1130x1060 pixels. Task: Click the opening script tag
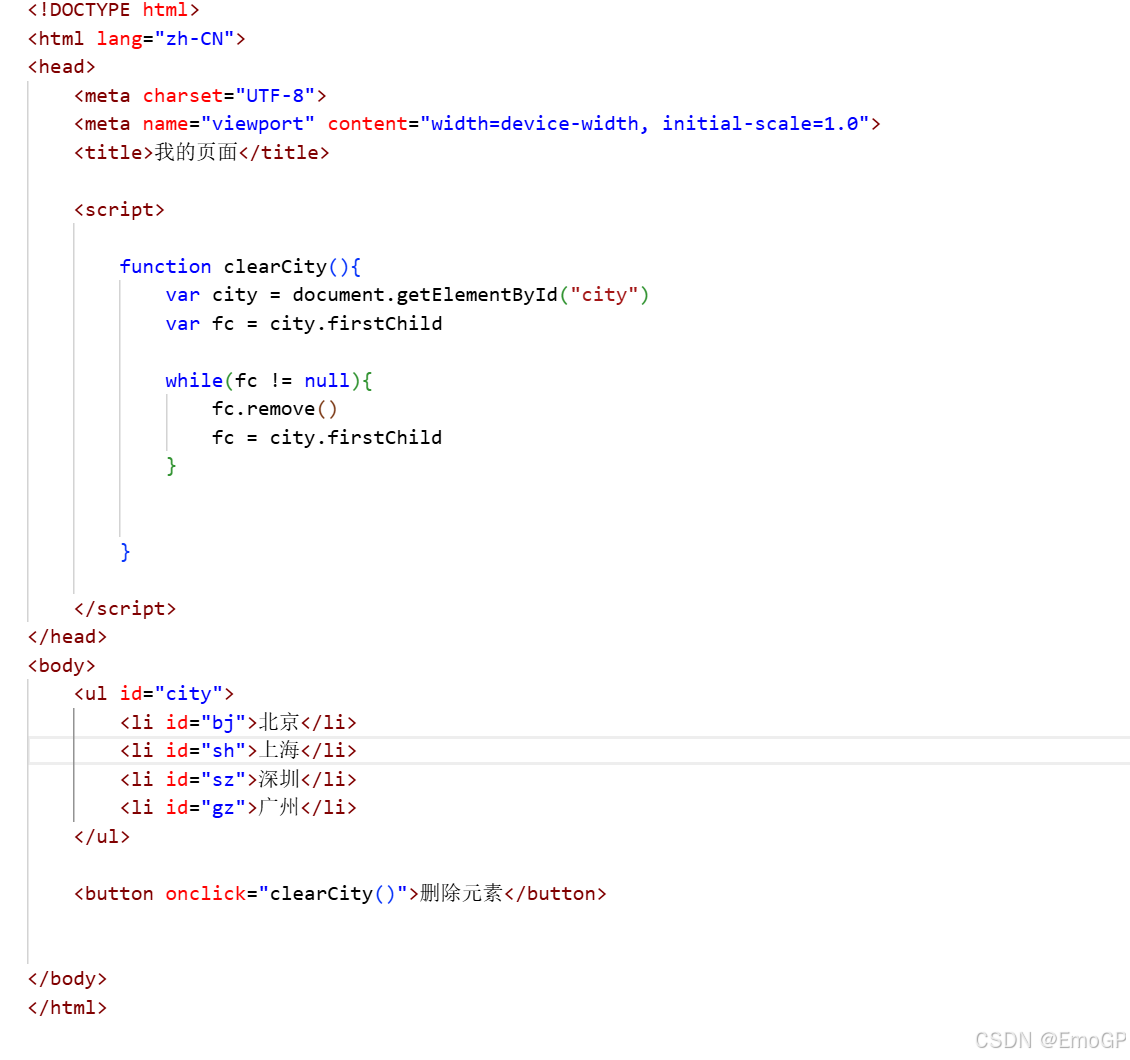[x=120, y=210]
